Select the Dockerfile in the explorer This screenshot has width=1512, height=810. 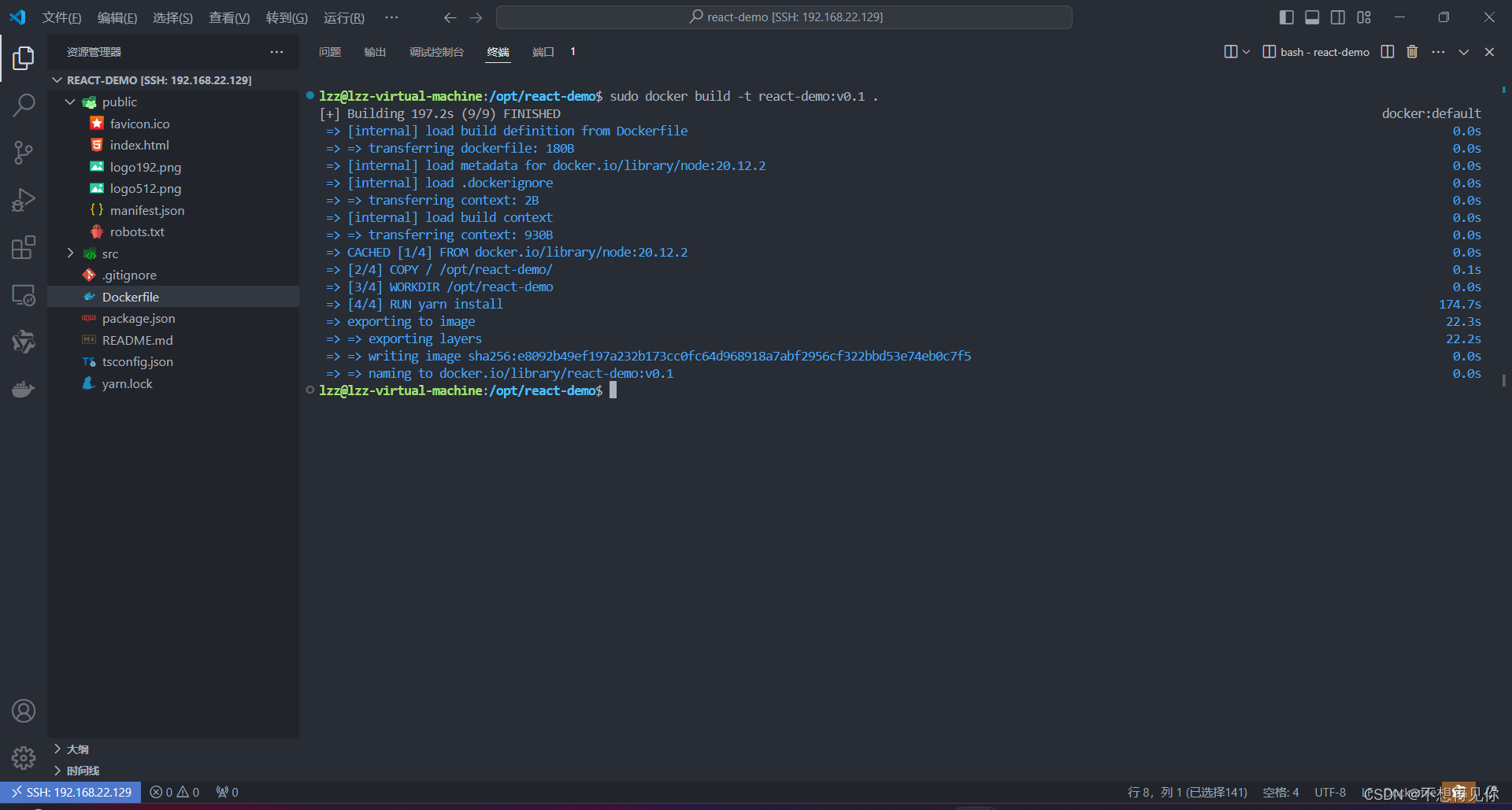pyautogui.click(x=131, y=297)
